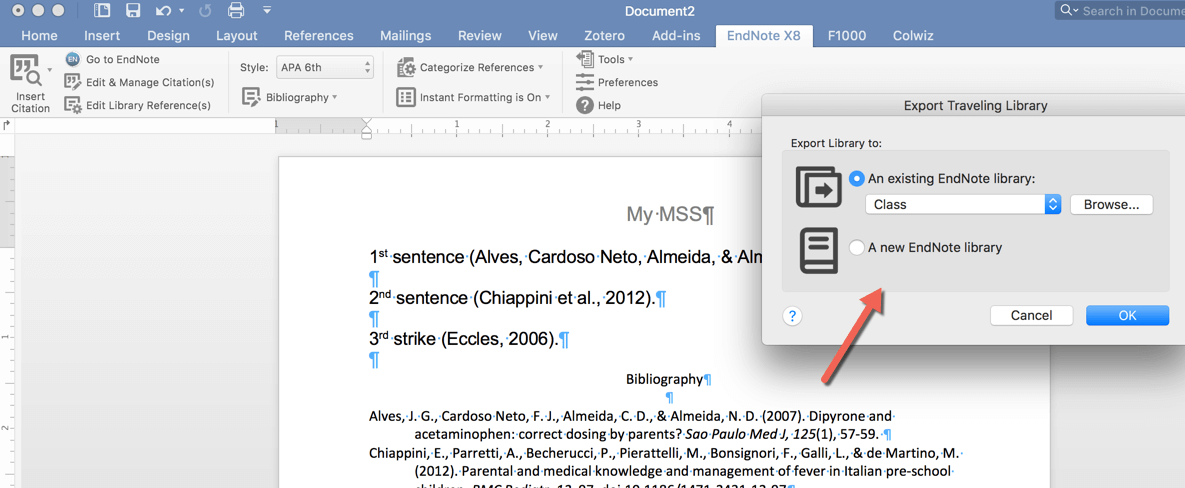1185x488 pixels.
Task: Confirm export with OK button
Action: (x=1128, y=316)
